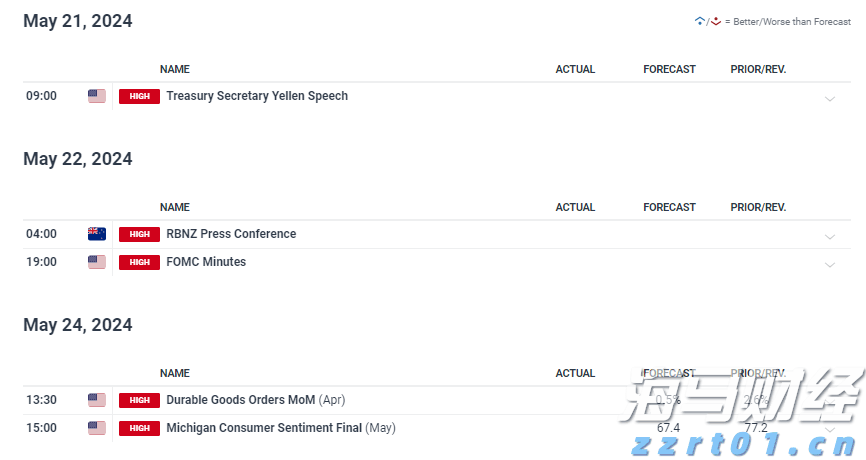Open the RBNZ Press Conference event

point(231,234)
